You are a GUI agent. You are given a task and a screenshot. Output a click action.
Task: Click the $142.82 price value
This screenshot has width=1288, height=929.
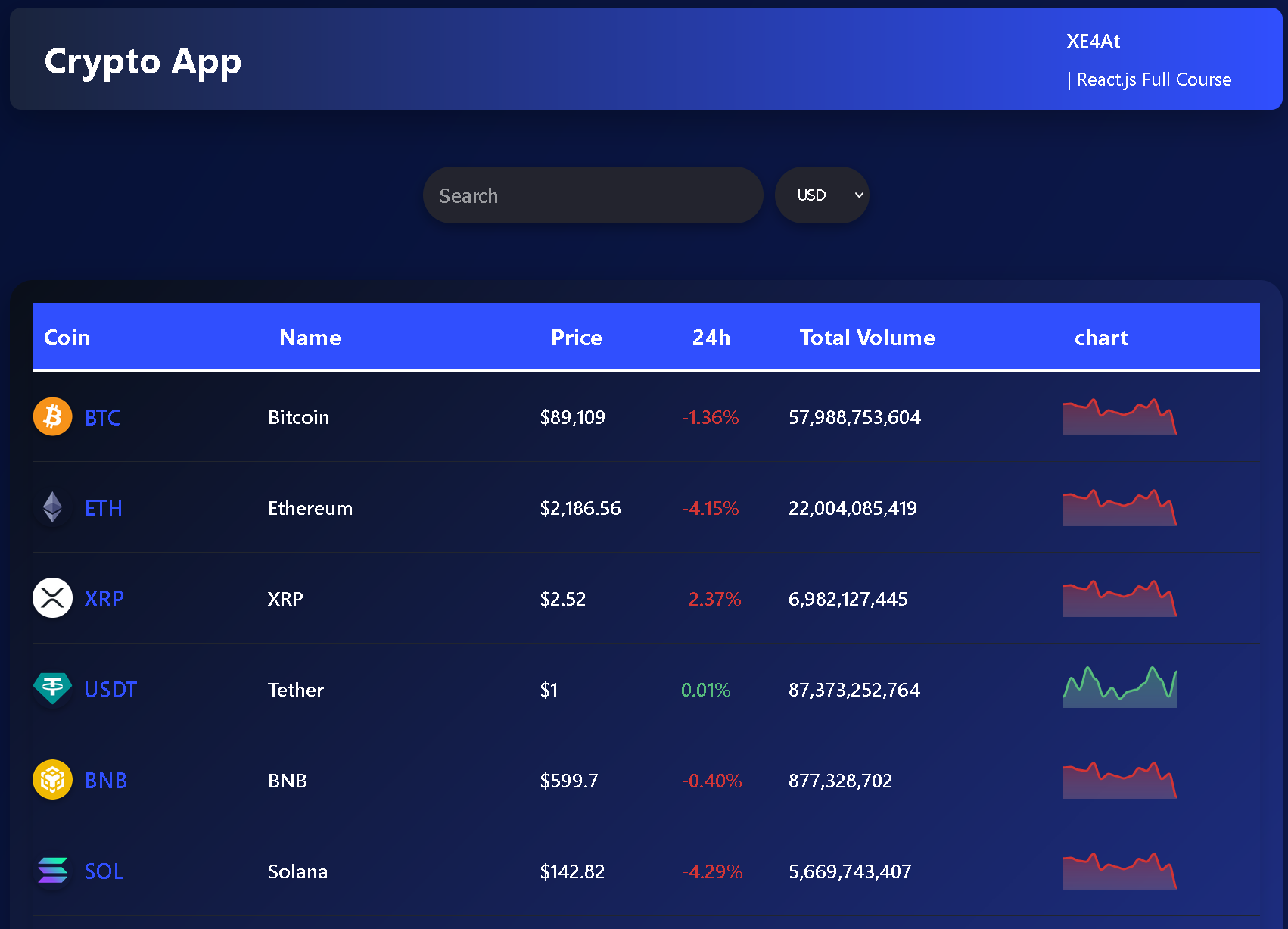tap(572, 871)
